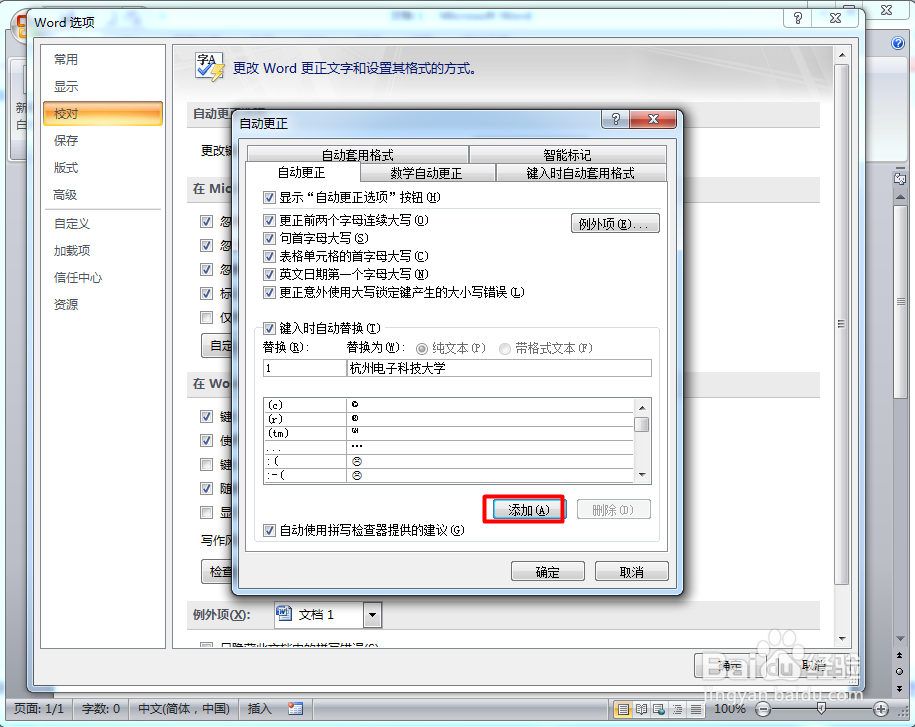Toggle 表格单元格的首字母大写 checkbox
The width and height of the screenshot is (915, 727).
pyautogui.click(x=269, y=256)
